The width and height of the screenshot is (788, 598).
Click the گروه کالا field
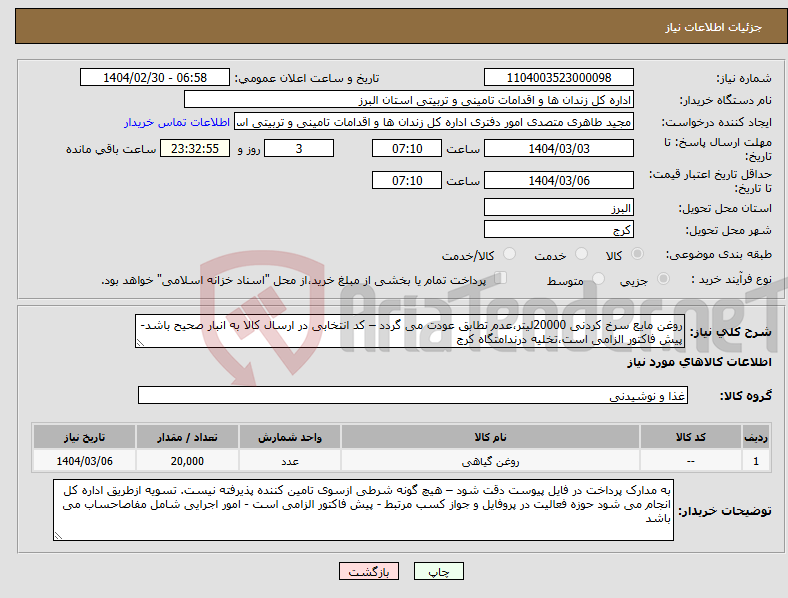413,395
